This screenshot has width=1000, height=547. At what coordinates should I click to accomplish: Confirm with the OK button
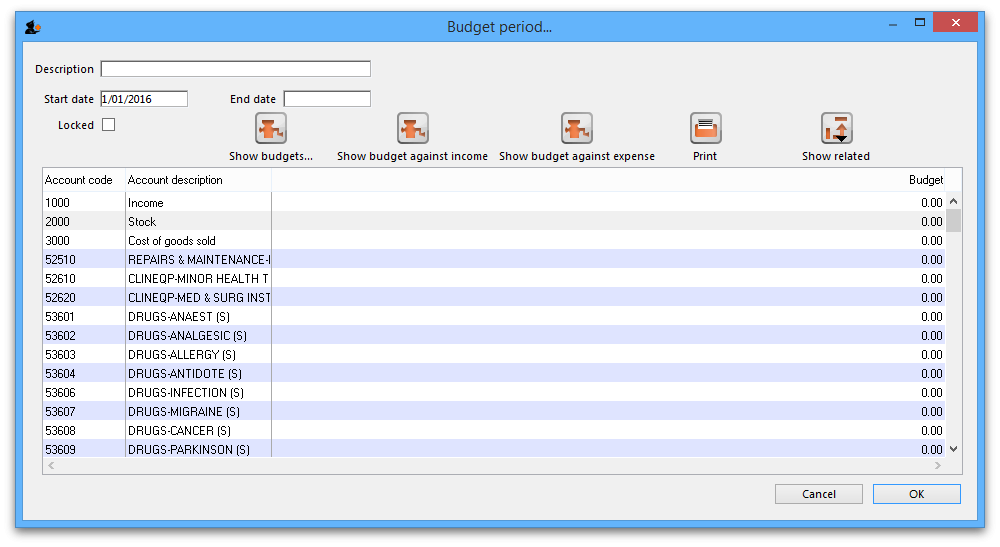point(916,494)
